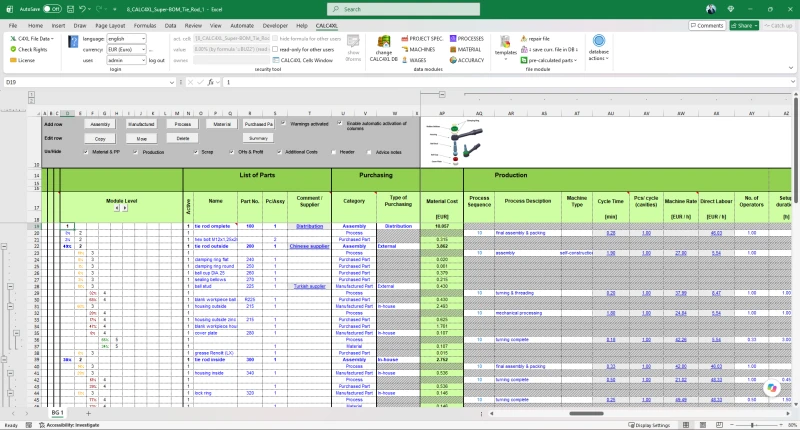Open MACHINES data module
The image size is (800, 430).
point(418,49)
